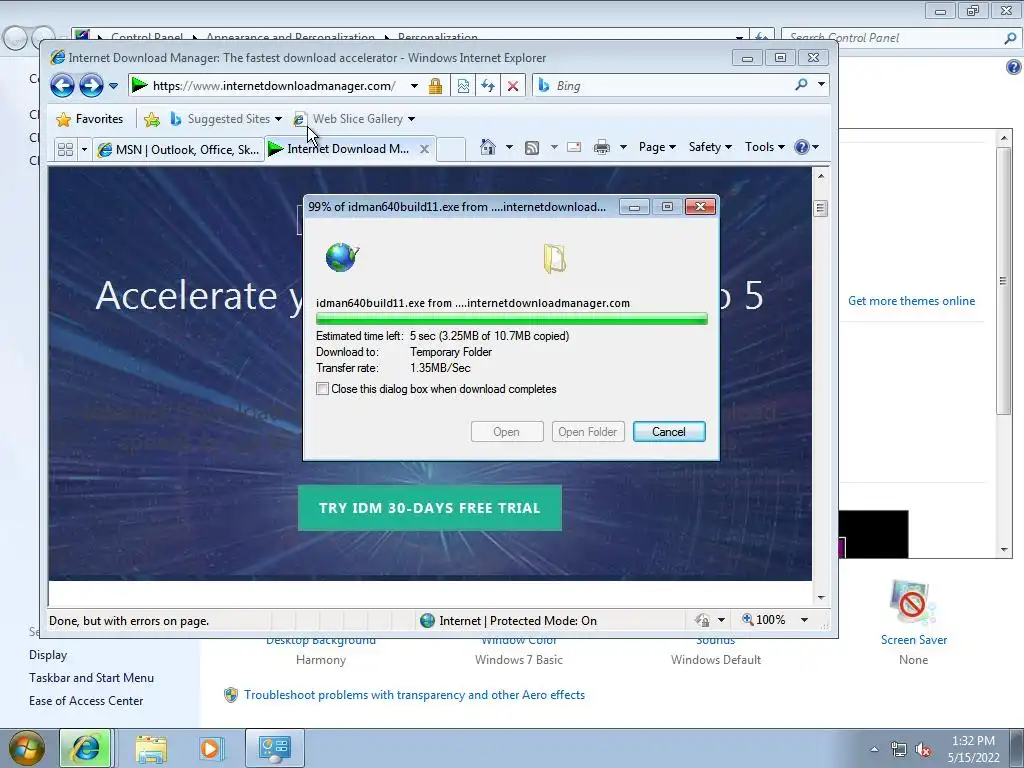
Task: Click the Print icon
Action: (601, 147)
